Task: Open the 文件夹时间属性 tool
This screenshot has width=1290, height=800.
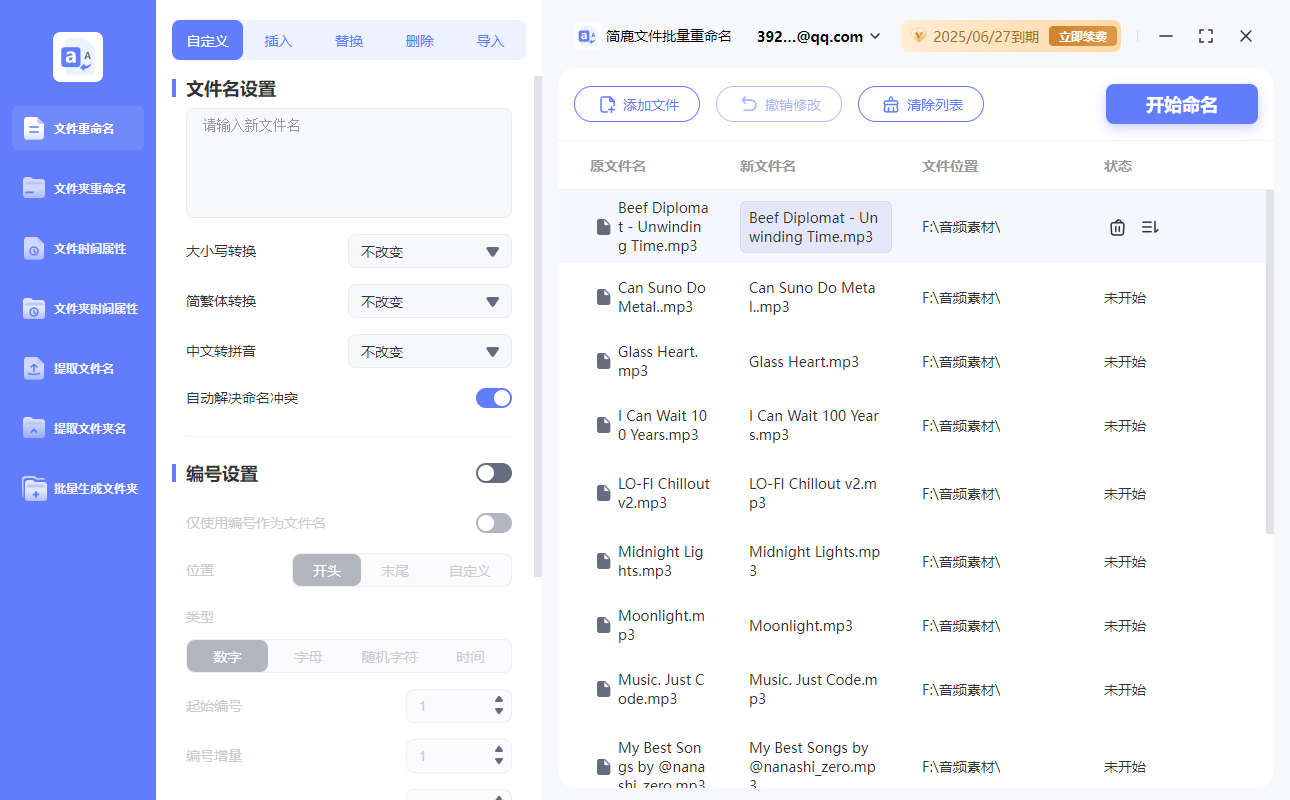Action: coord(76,308)
